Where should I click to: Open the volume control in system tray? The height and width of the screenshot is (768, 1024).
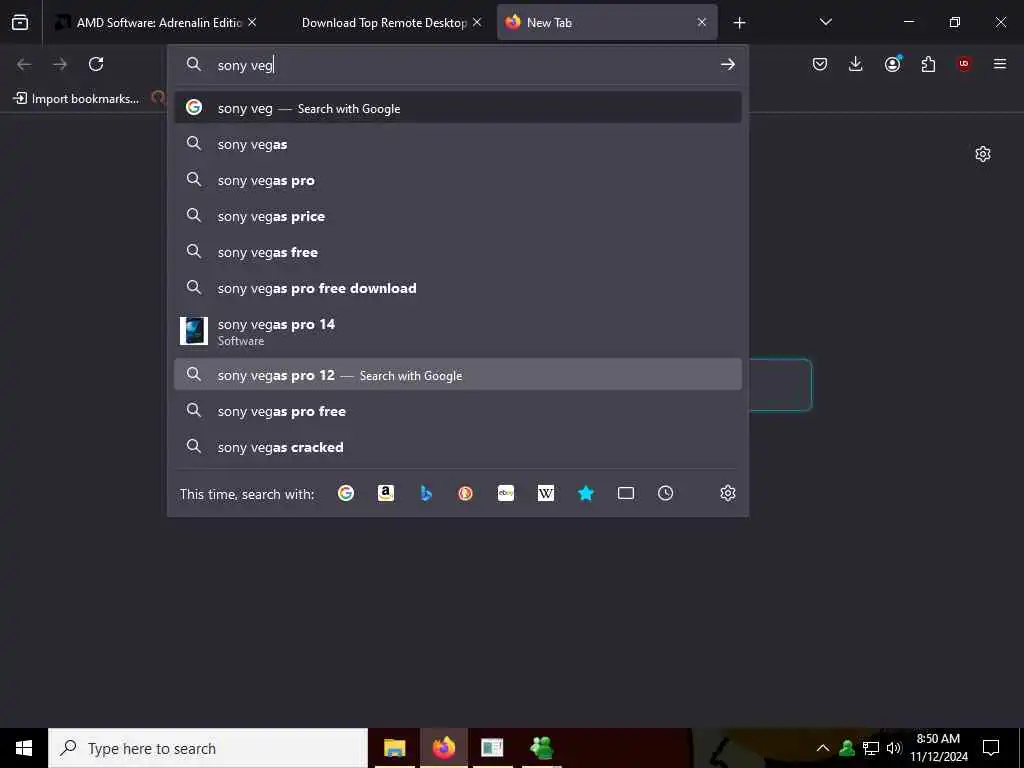click(894, 748)
